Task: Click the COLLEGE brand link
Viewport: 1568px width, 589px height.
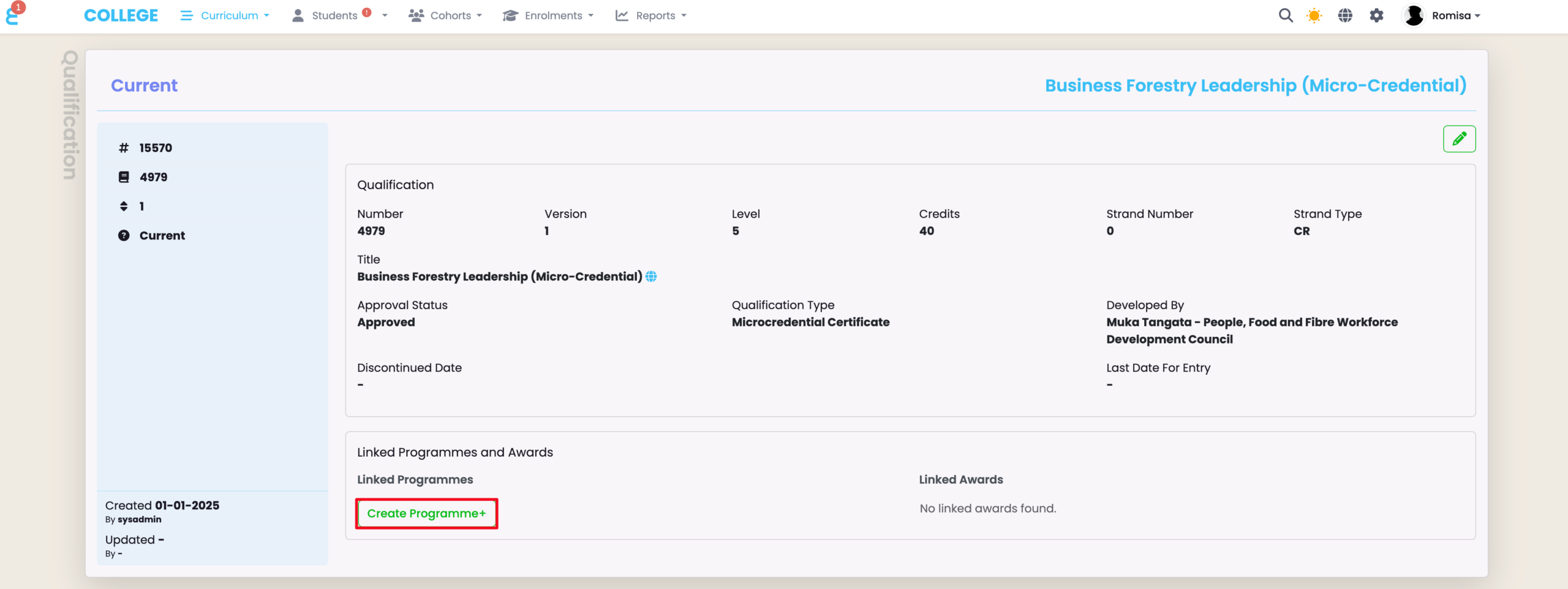Action: pyautogui.click(x=121, y=16)
